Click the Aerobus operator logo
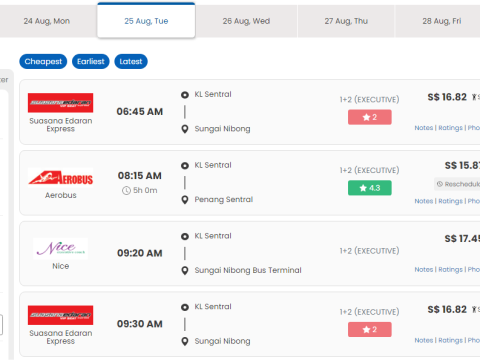Viewport: 480px width, 360px height. tap(60, 178)
